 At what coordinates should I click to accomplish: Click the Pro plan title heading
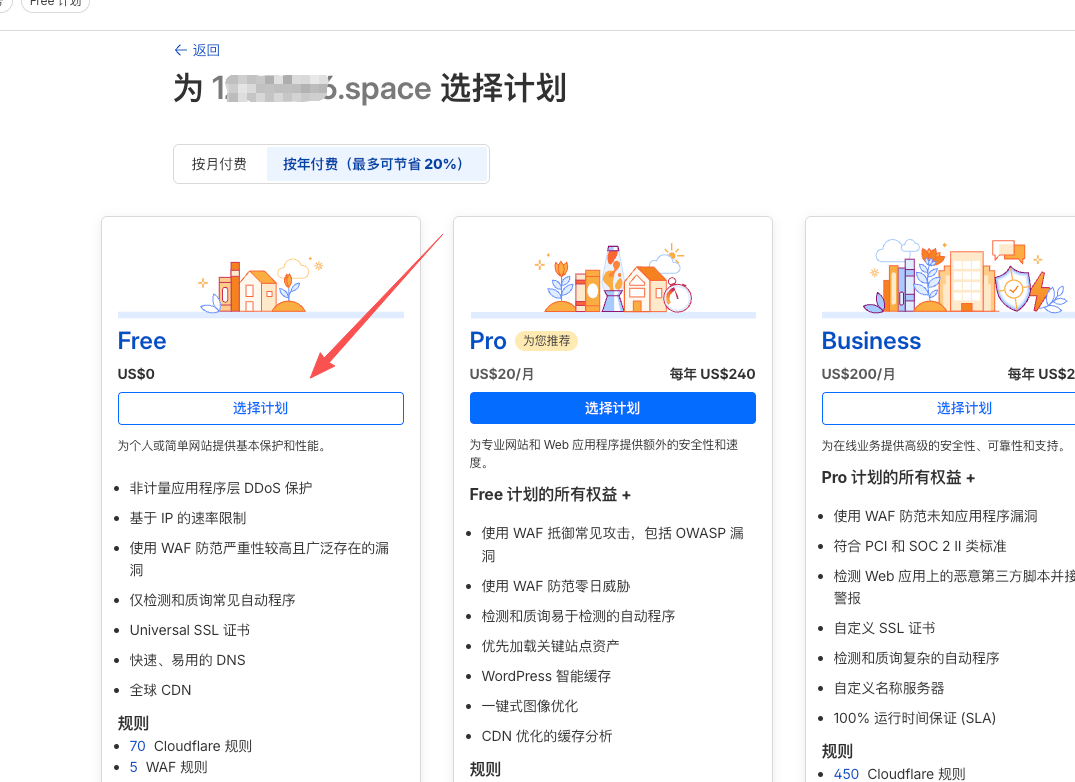(488, 341)
